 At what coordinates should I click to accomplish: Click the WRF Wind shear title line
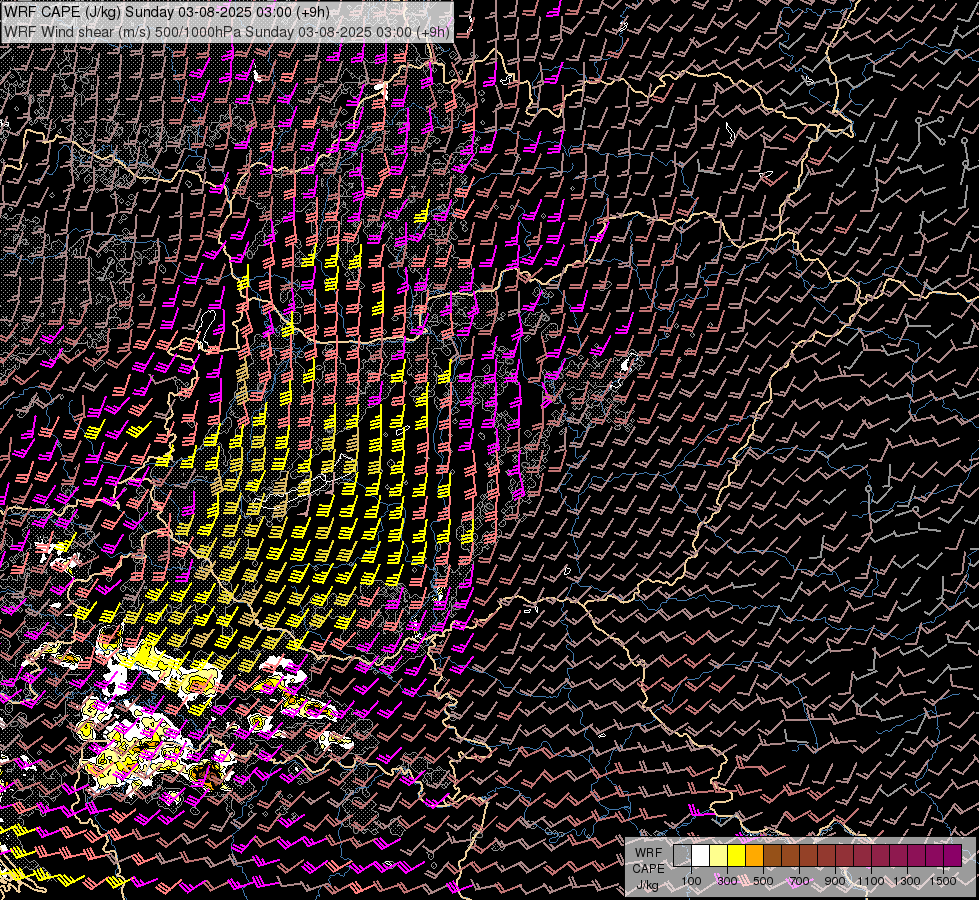(227, 32)
